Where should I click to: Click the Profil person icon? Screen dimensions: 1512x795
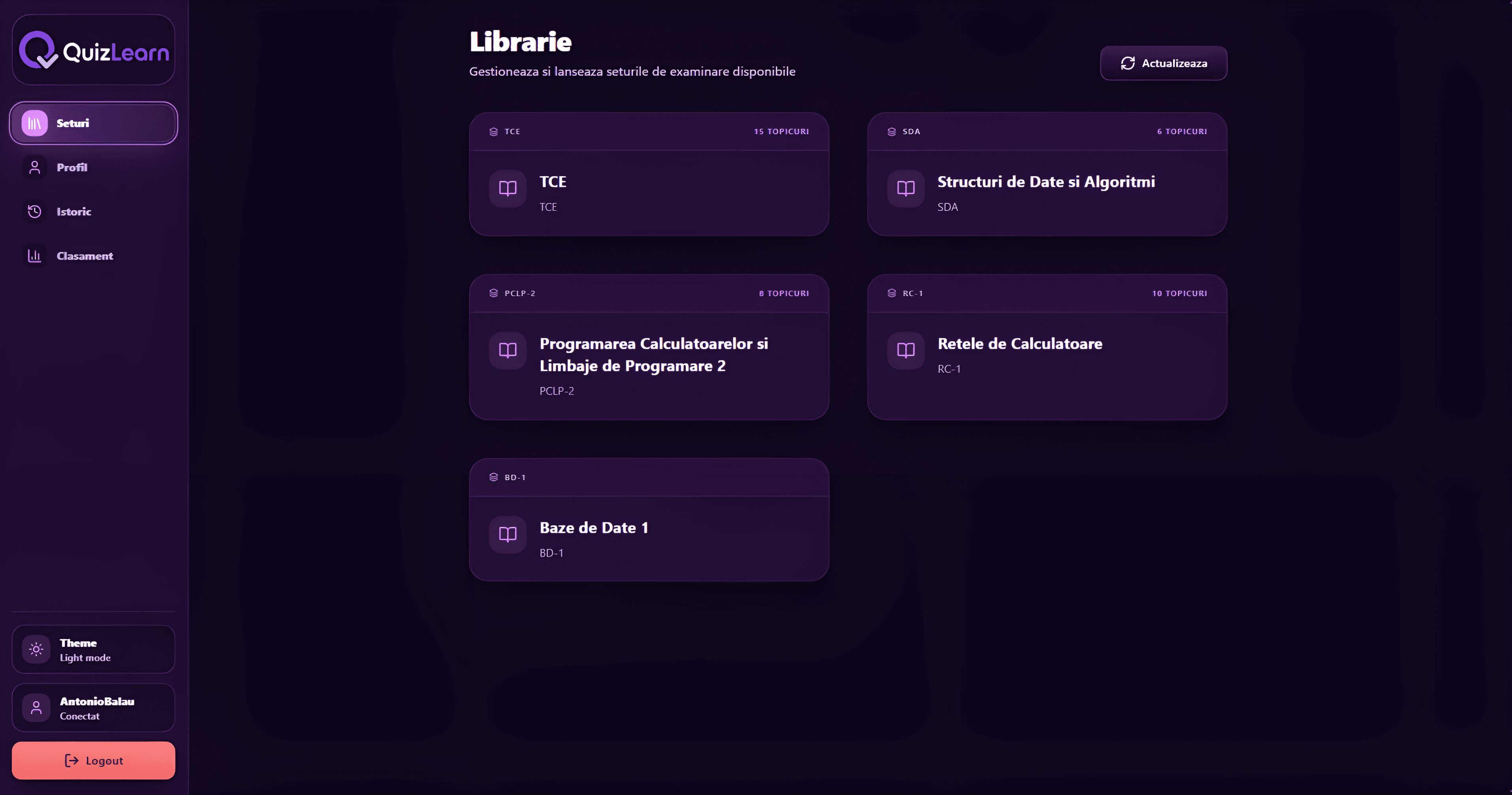coord(35,167)
